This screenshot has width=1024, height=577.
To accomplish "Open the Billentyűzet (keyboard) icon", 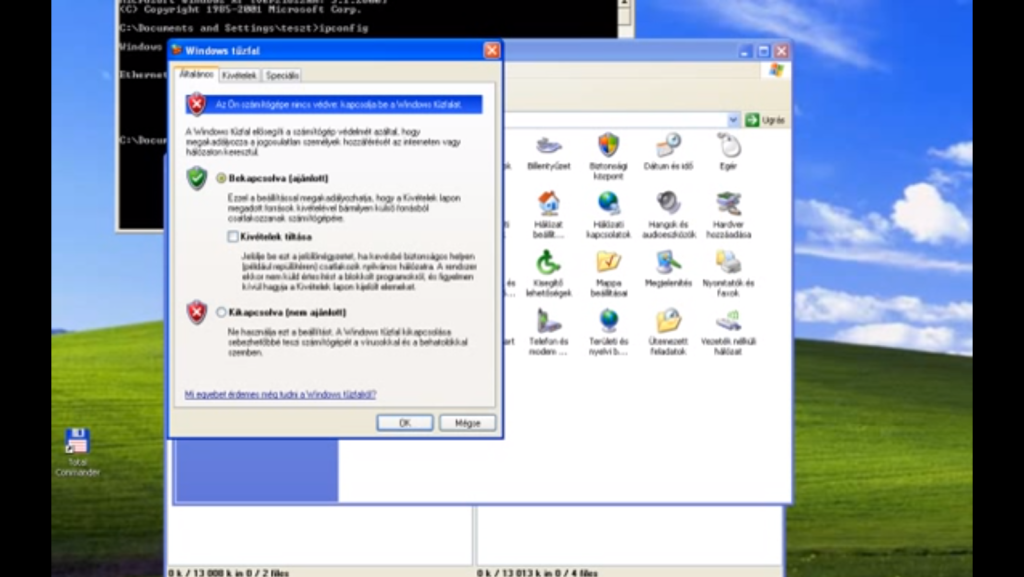I will (548, 147).
